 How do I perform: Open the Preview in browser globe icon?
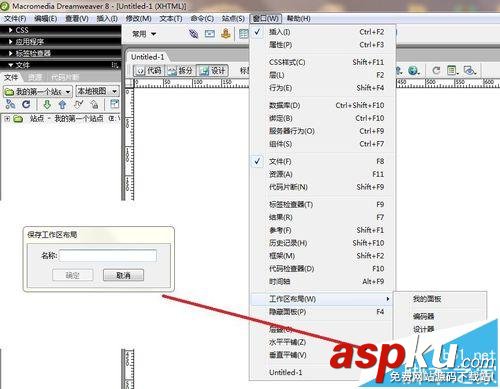click(x=413, y=70)
